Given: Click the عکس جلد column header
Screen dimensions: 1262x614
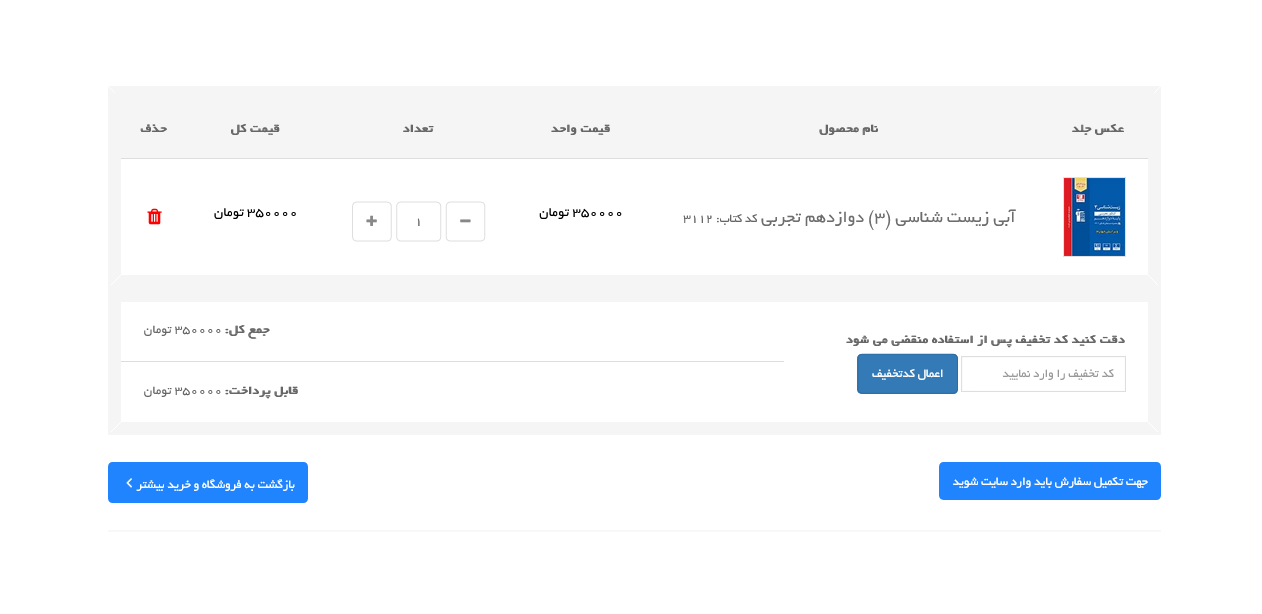Looking at the screenshot, I should click(1097, 128).
